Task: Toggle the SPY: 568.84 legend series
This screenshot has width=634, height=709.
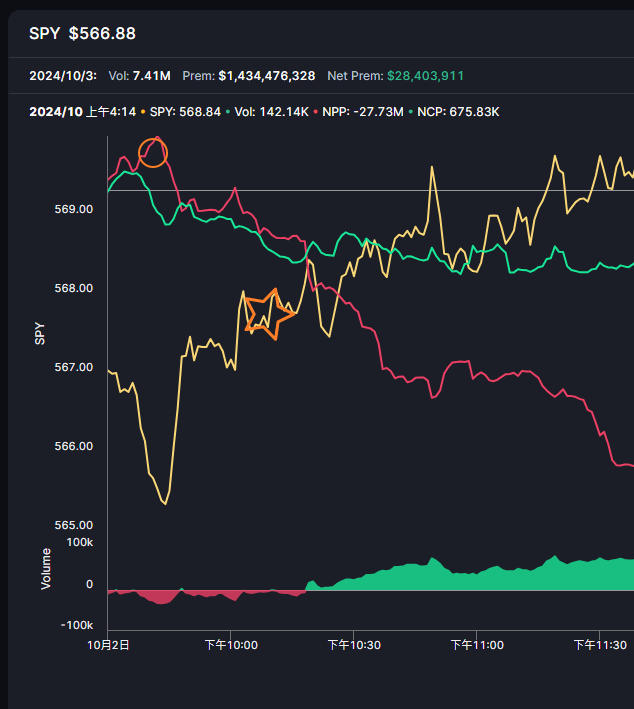Action: pyautogui.click(x=184, y=111)
